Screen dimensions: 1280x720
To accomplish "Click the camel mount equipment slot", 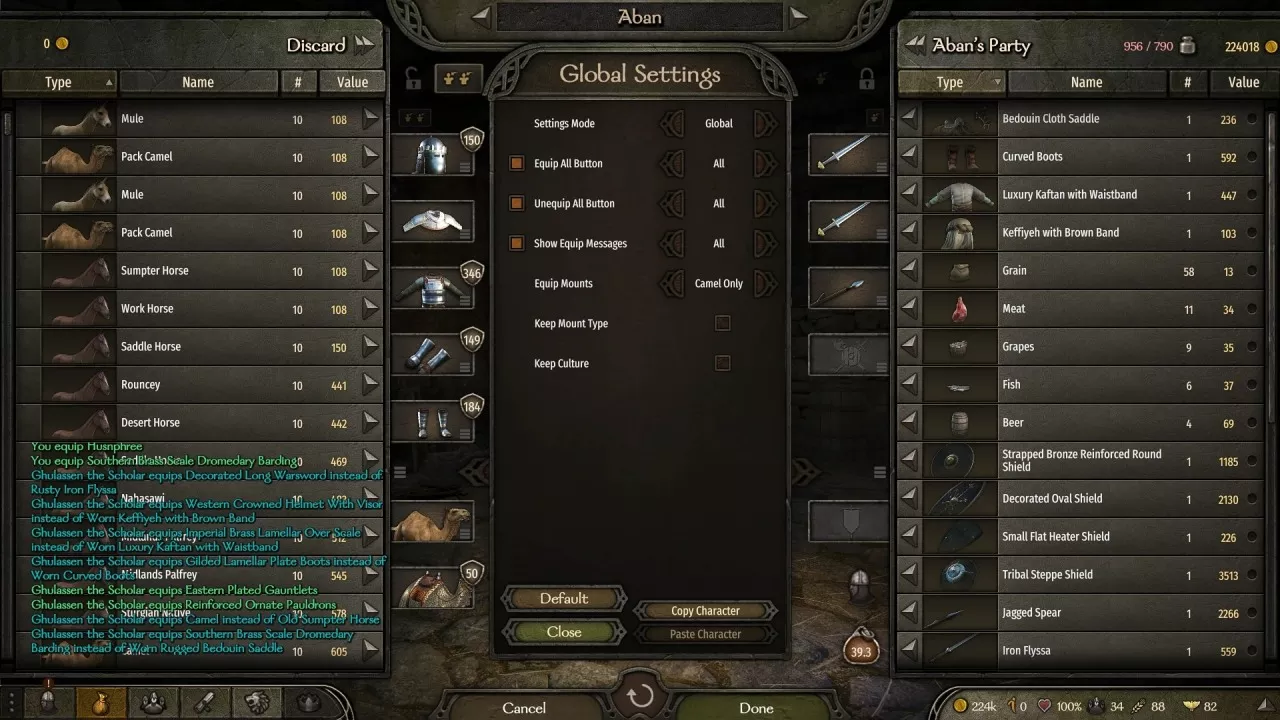I will [433, 522].
